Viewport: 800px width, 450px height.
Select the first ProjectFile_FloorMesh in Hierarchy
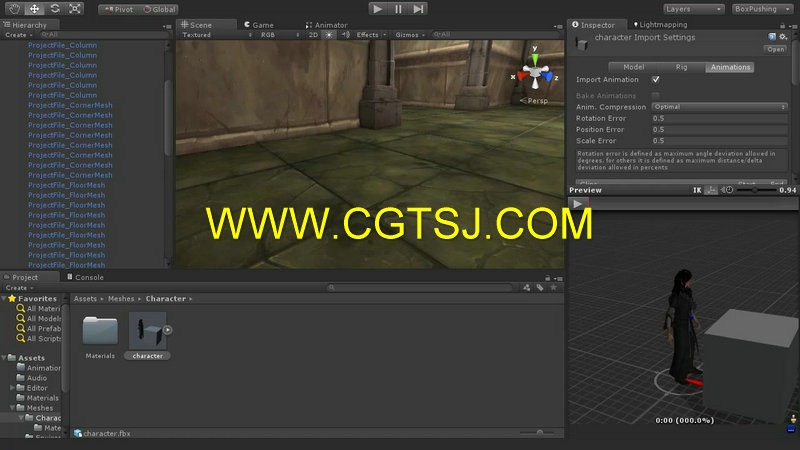pyautogui.click(x=66, y=185)
